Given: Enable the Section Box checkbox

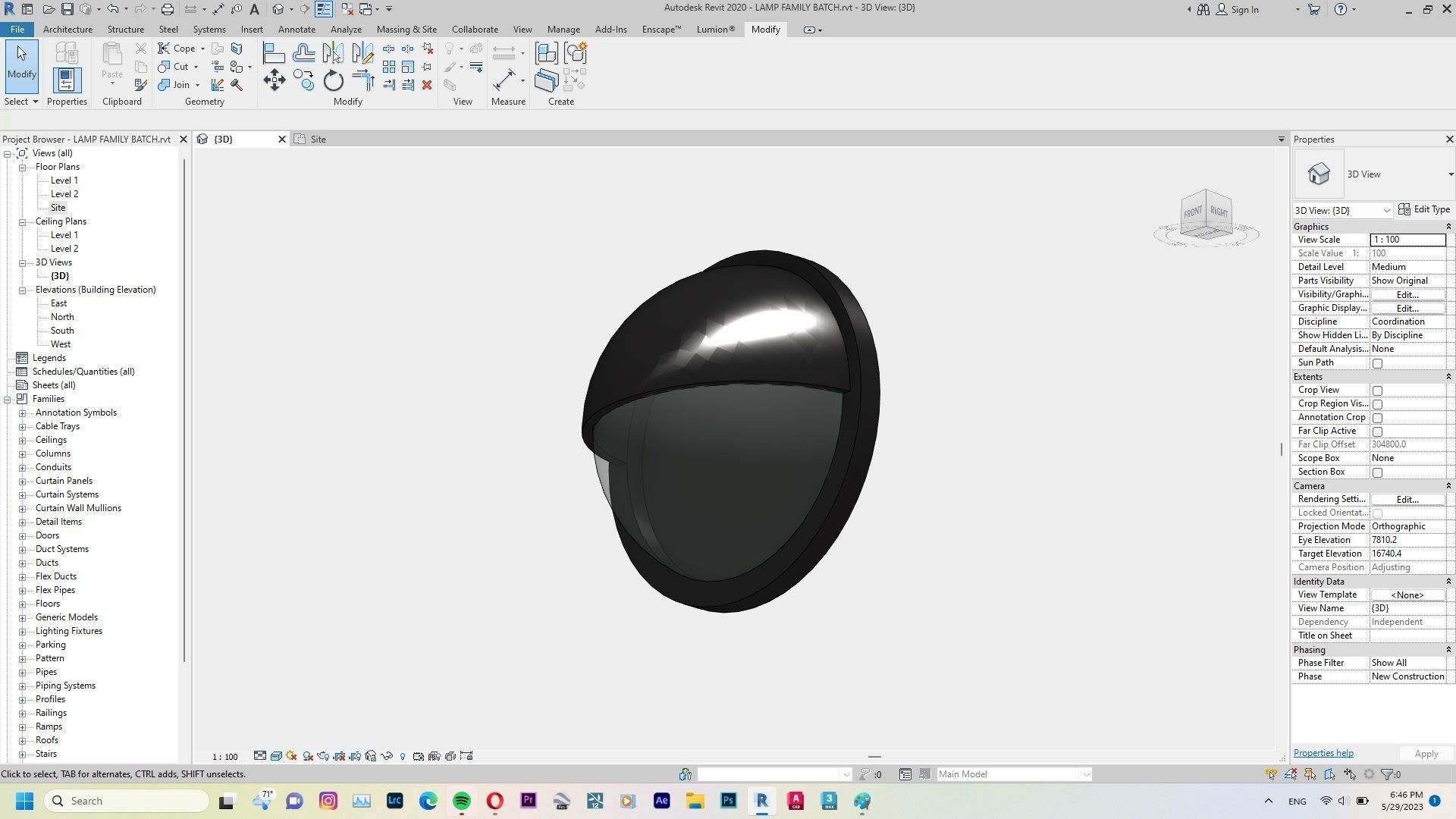Looking at the screenshot, I should pyautogui.click(x=1377, y=472).
